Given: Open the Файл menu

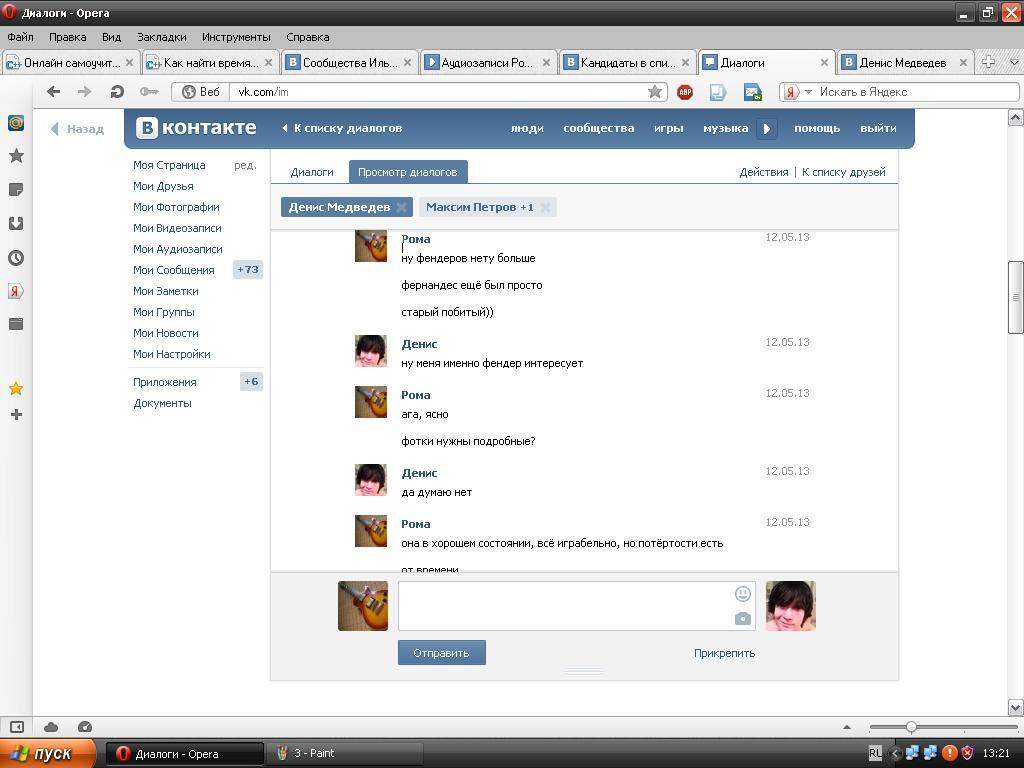Looking at the screenshot, I should coord(20,37).
